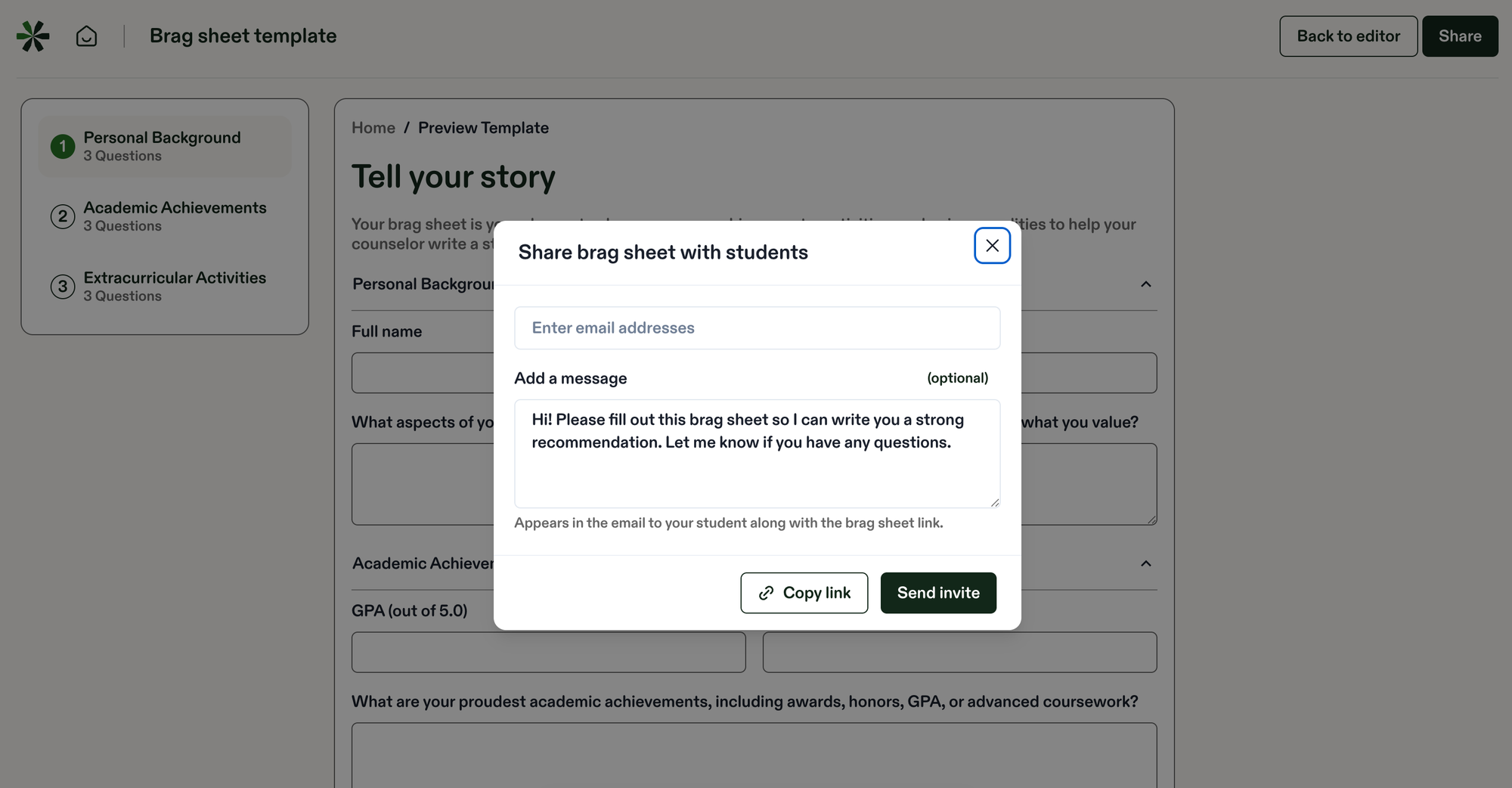The height and width of the screenshot is (788, 1512).
Task: Click the textarea resize grip on the message box
Action: pos(995,502)
